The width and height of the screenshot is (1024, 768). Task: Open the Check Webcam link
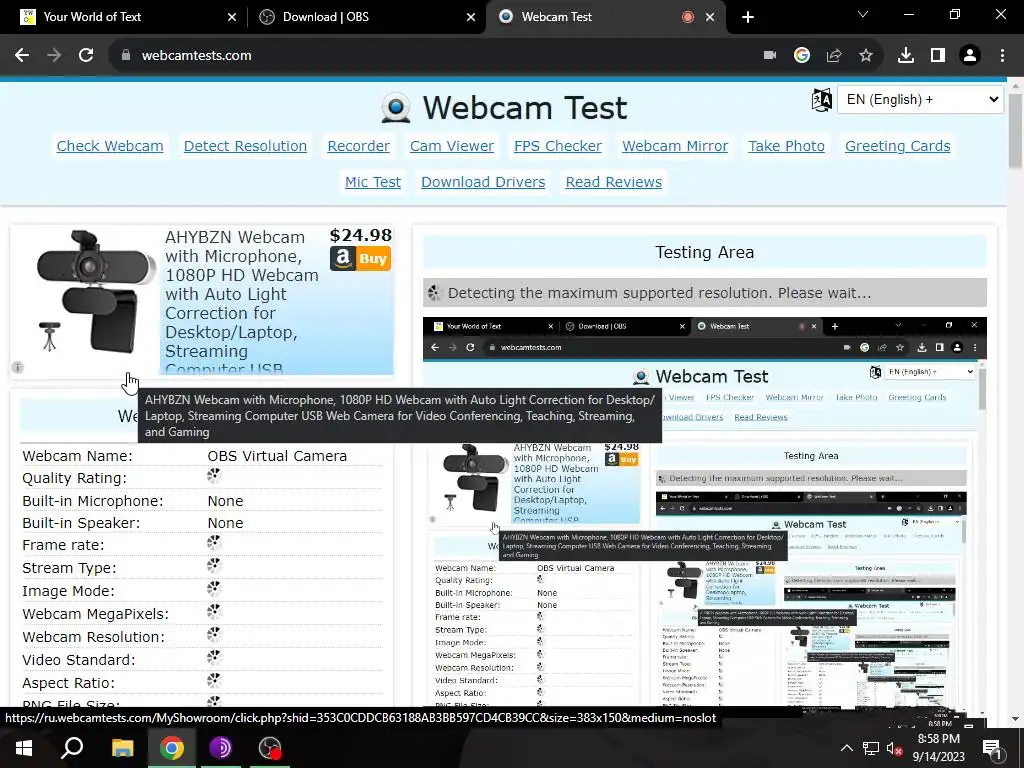point(110,146)
